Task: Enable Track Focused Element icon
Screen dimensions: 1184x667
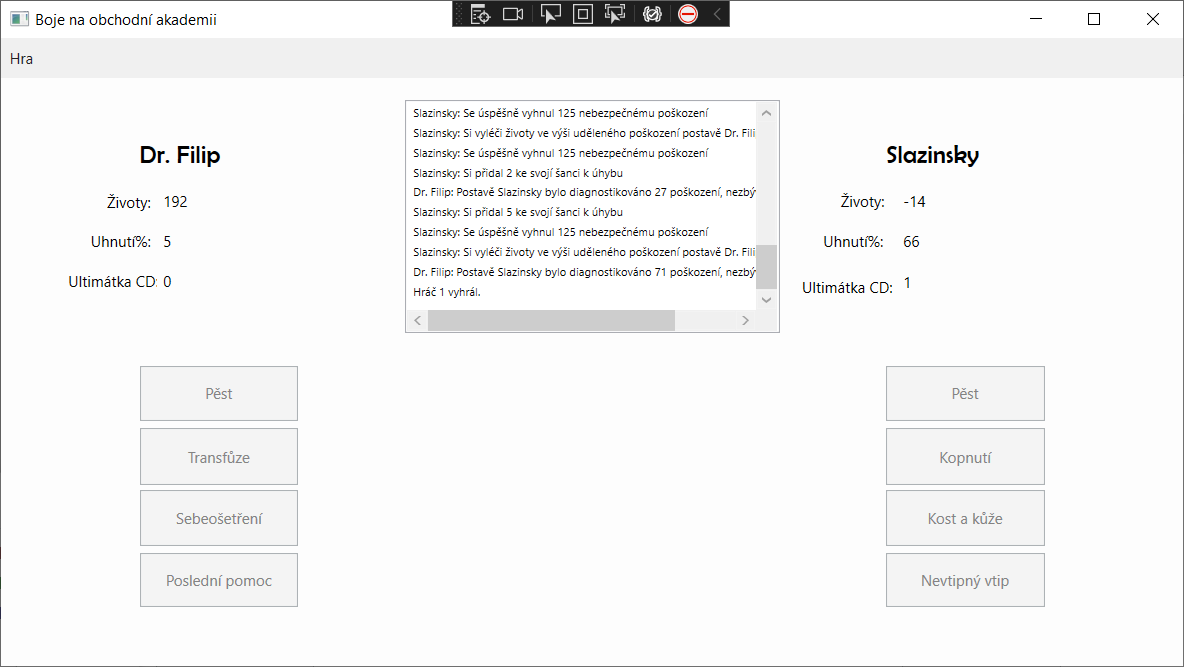Action: click(x=614, y=14)
